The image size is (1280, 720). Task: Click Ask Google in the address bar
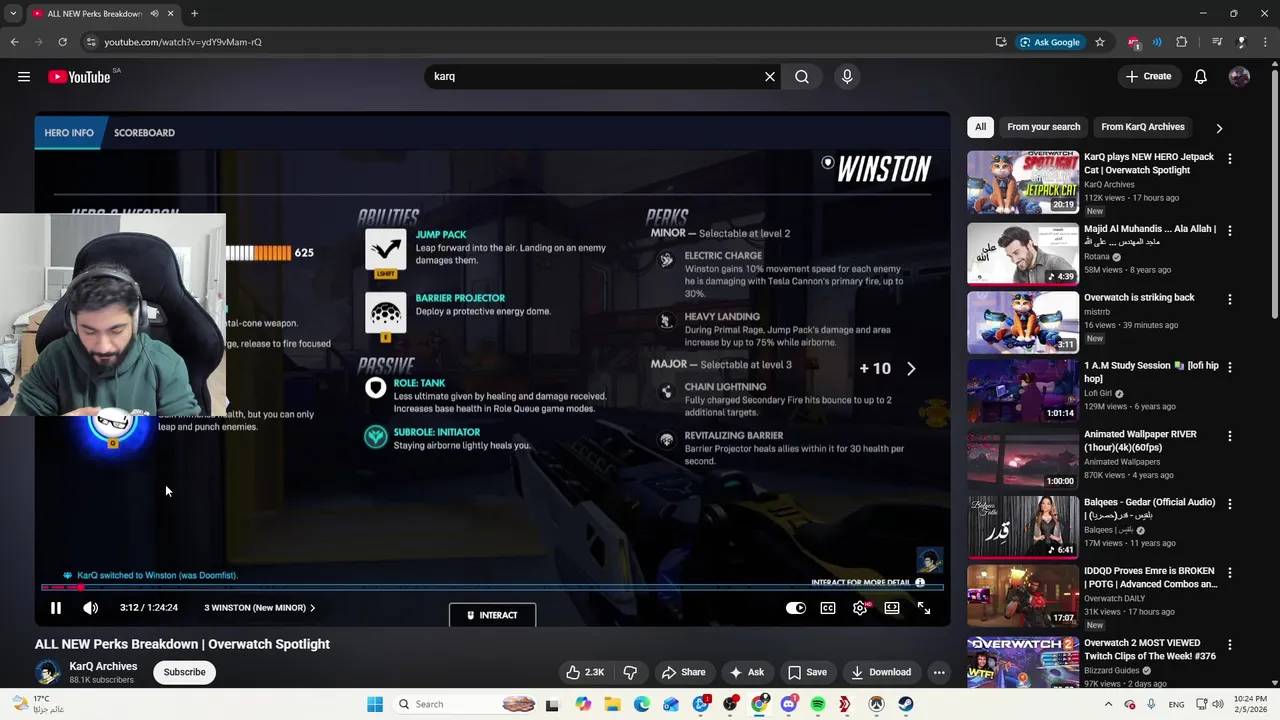1050,42
